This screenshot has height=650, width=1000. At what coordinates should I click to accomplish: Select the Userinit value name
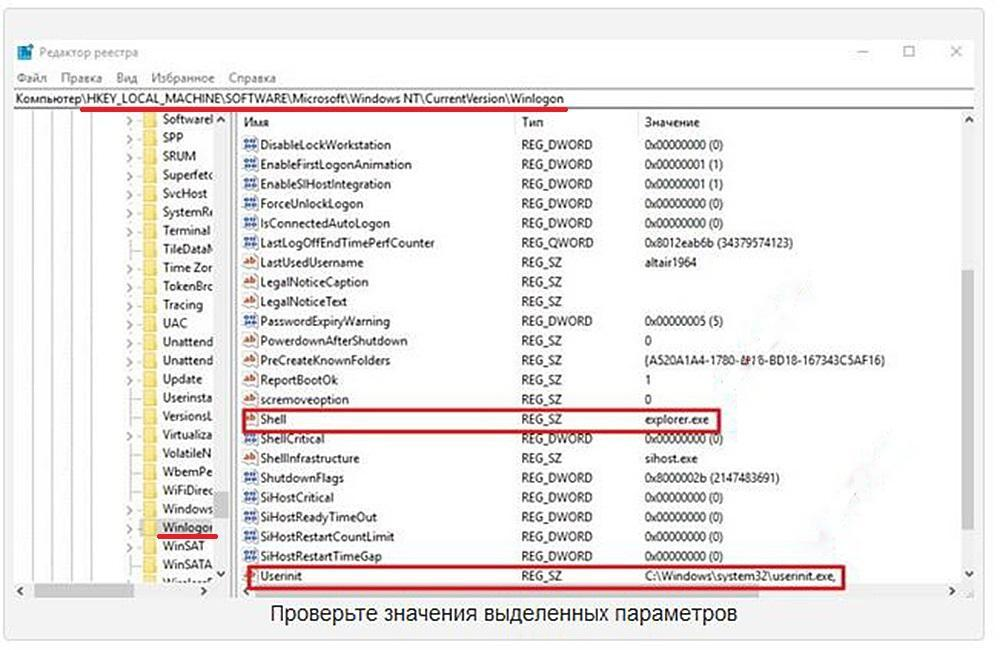click(x=281, y=576)
